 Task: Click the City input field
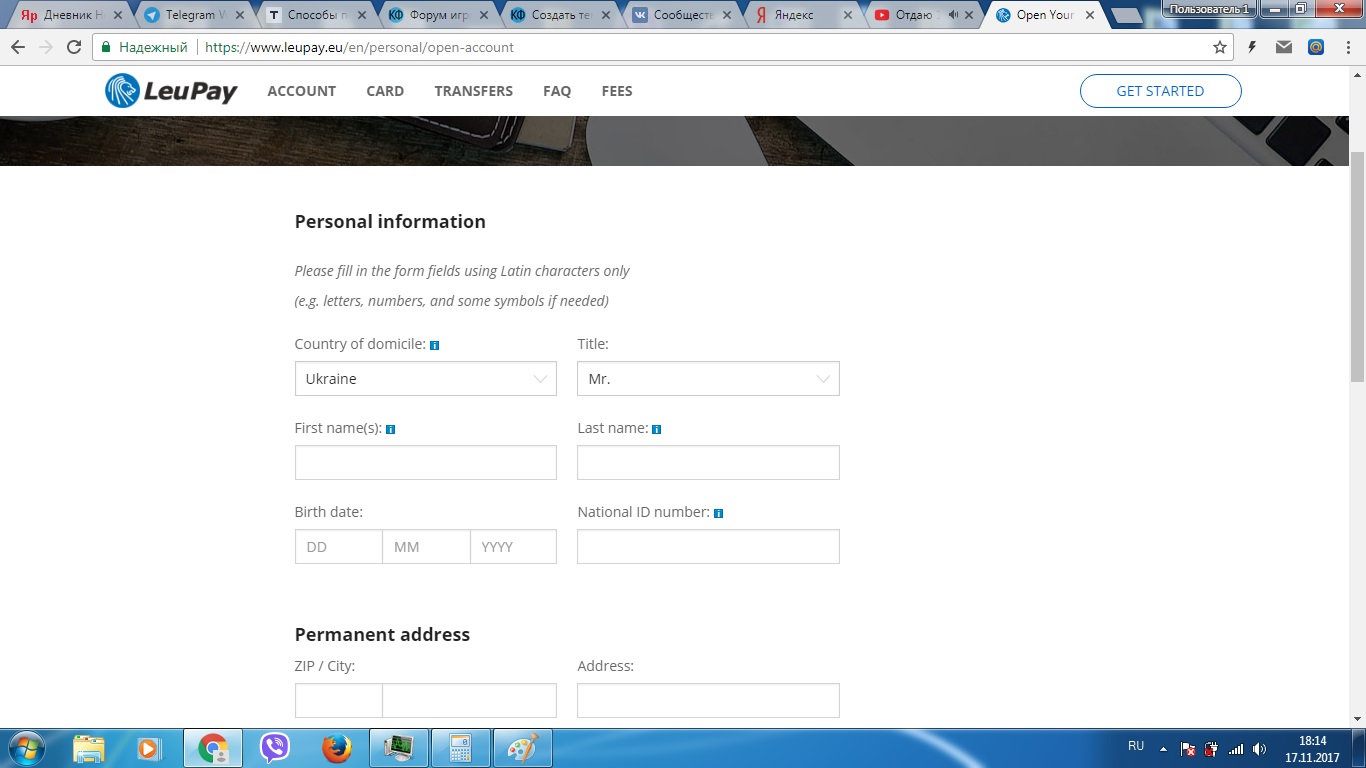[469, 701]
